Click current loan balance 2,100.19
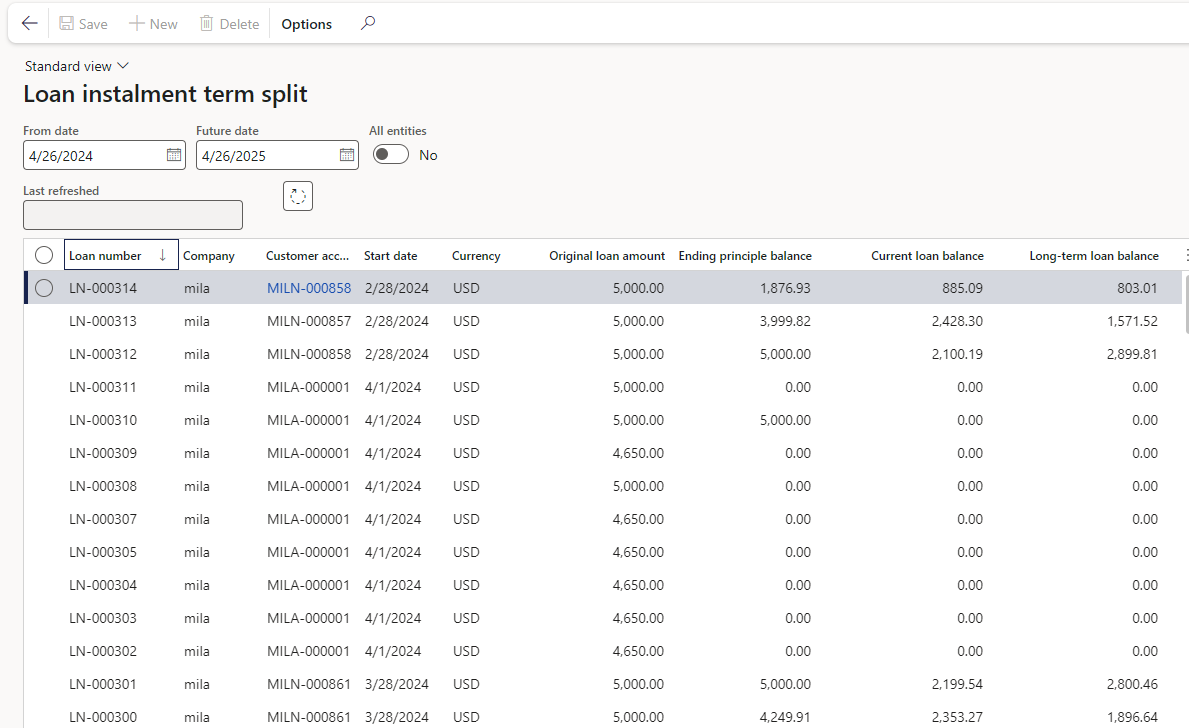 957,354
